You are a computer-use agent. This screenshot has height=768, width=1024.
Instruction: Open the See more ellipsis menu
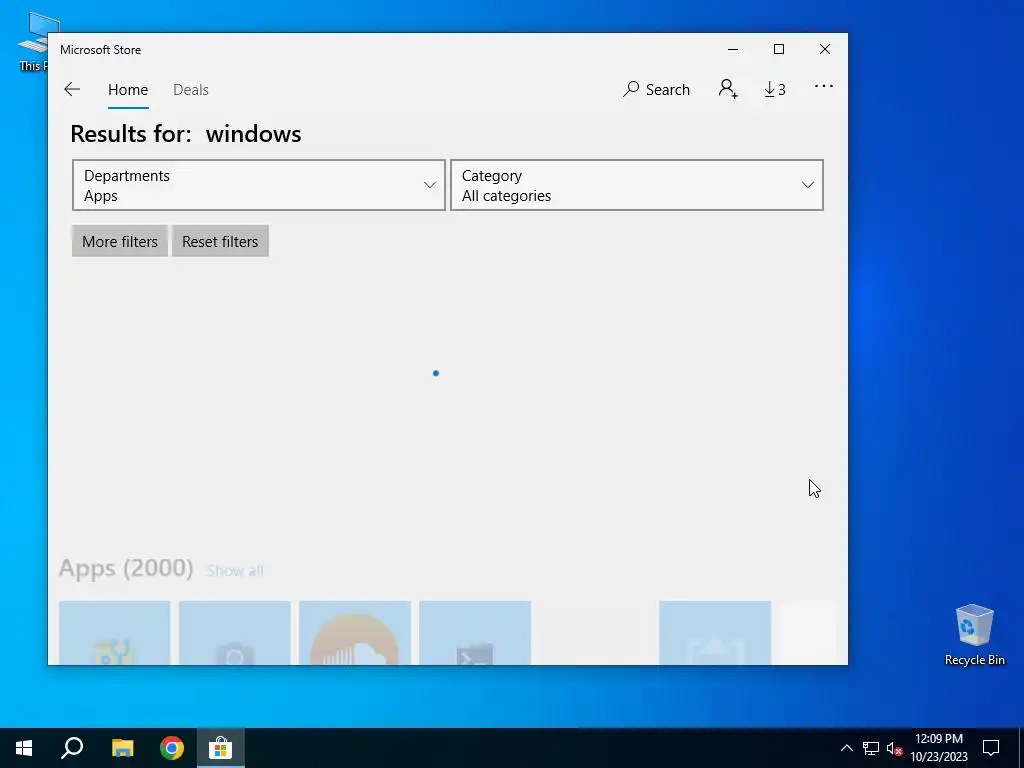tap(824, 86)
